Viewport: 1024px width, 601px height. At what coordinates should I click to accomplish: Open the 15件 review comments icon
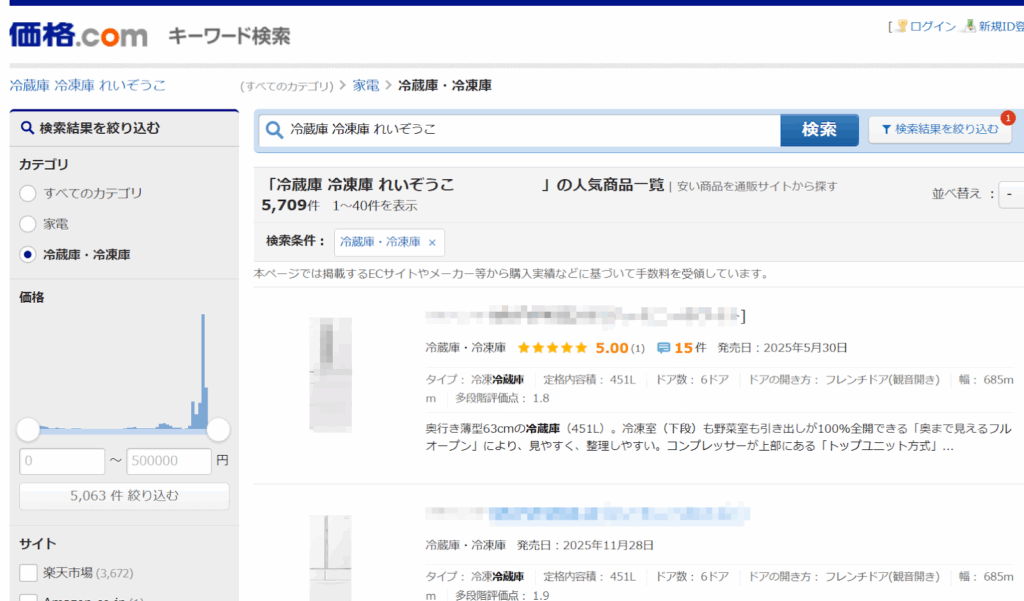click(664, 348)
